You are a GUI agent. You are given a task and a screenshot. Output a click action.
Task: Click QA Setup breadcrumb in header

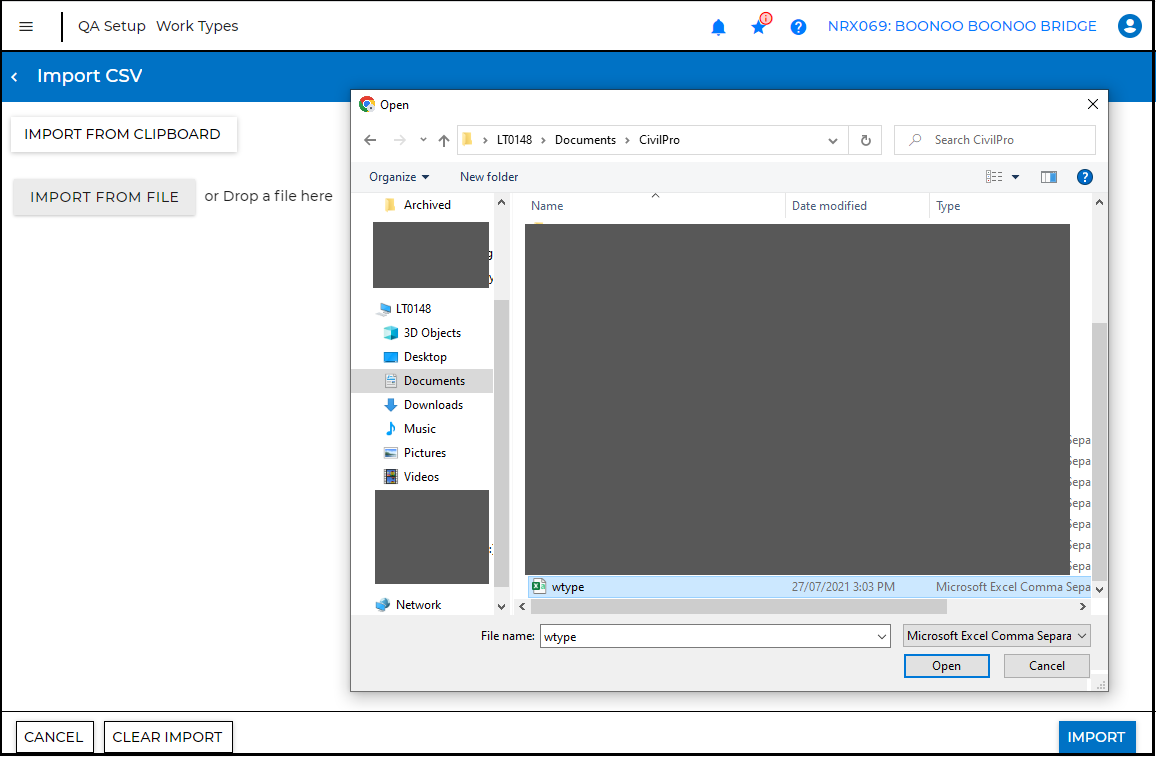point(112,27)
